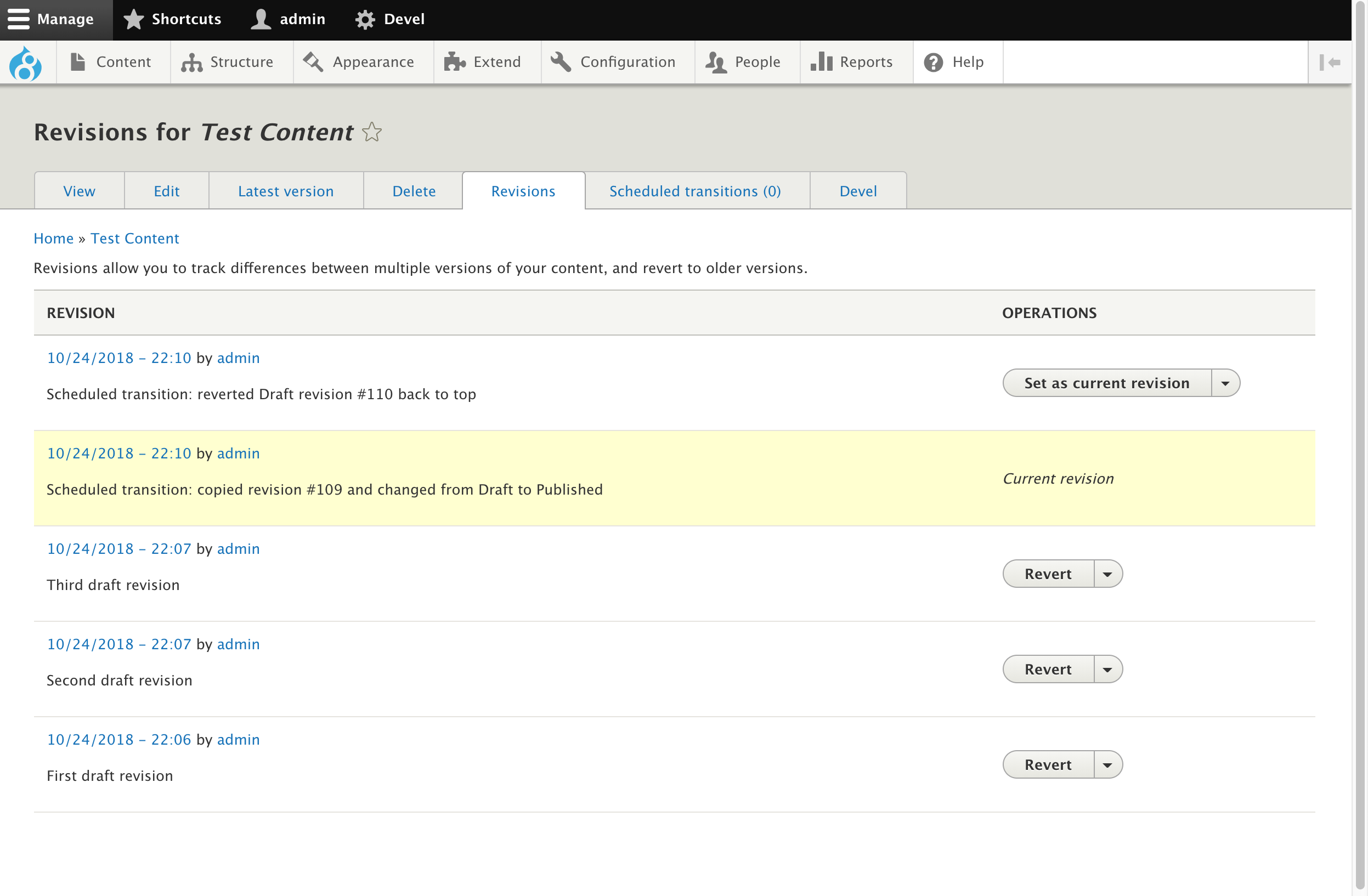This screenshot has height=896, width=1368.
Task: Open the Latest version tab
Action: (x=286, y=191)
